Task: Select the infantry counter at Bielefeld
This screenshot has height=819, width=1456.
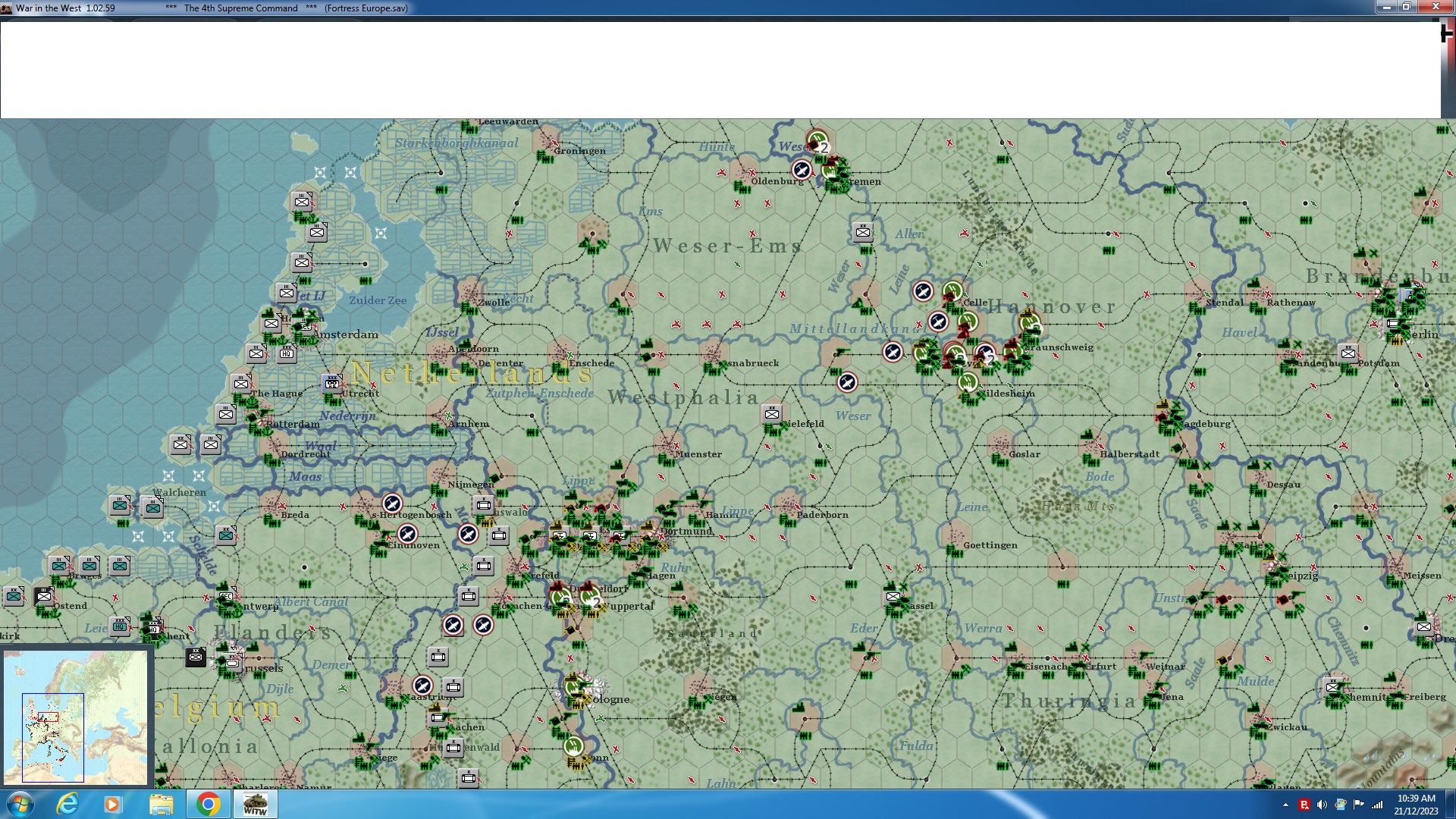Action: click(771, 413)
